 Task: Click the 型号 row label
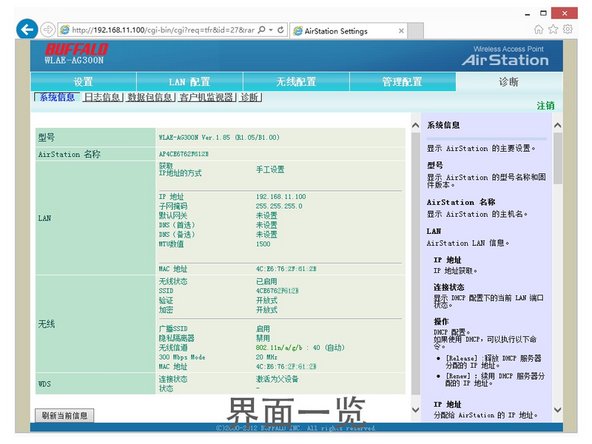(46, 137)
